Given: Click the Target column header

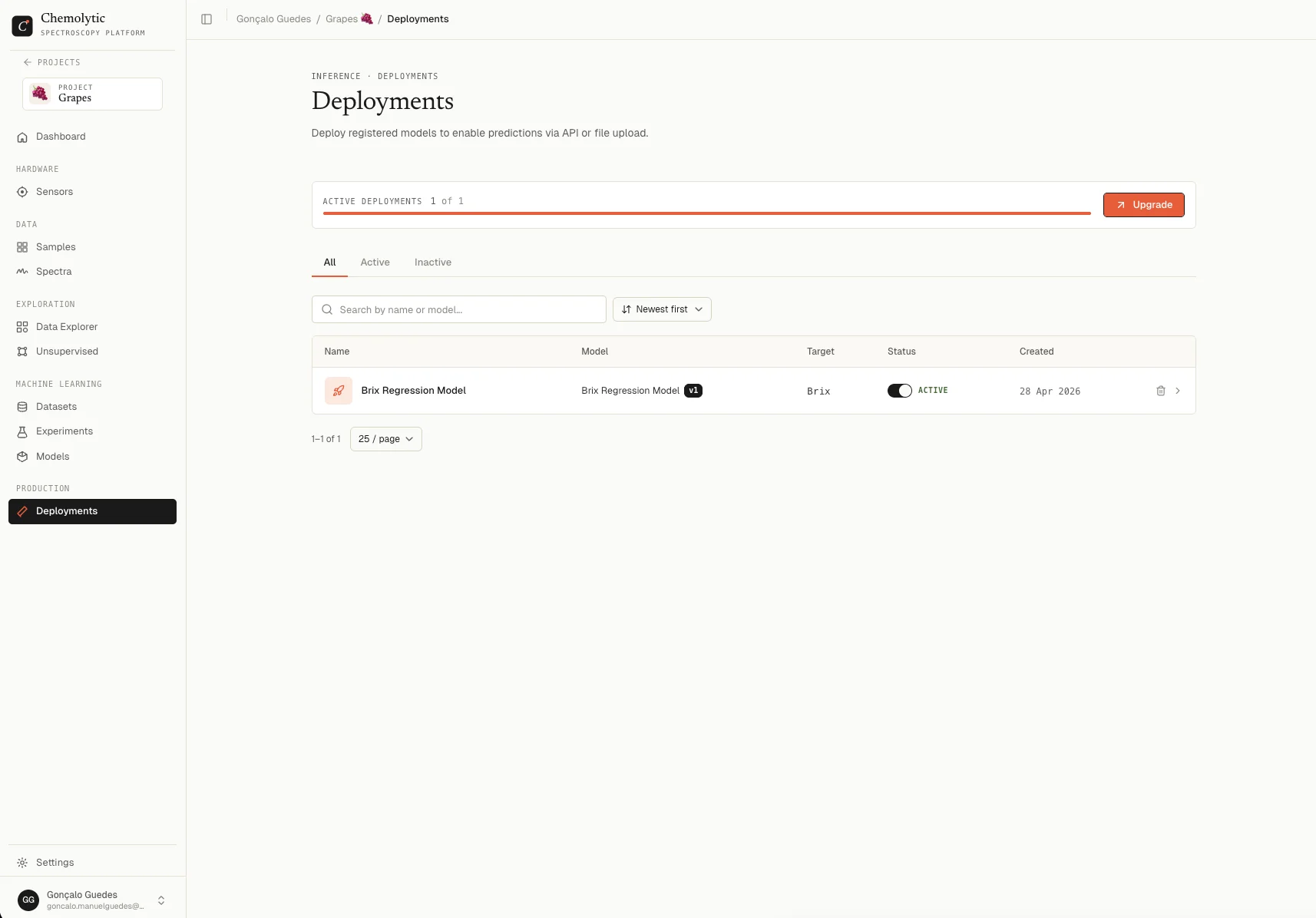Looking at the screenshot, I should [821, 352].
